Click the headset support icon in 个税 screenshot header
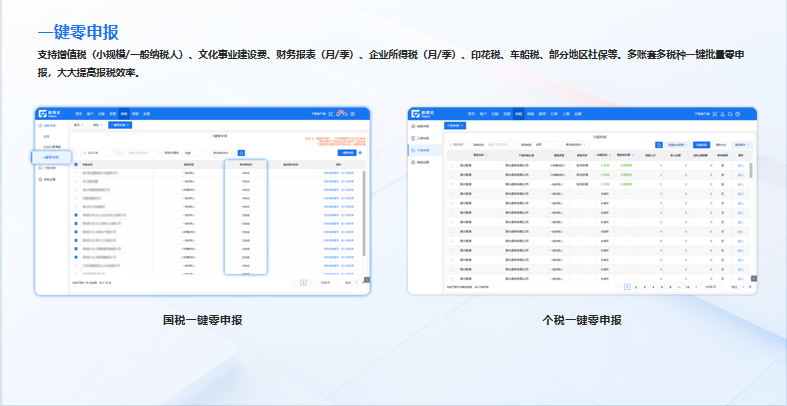The height and width of the screenshot is (406, 787). tap(732, 115)
